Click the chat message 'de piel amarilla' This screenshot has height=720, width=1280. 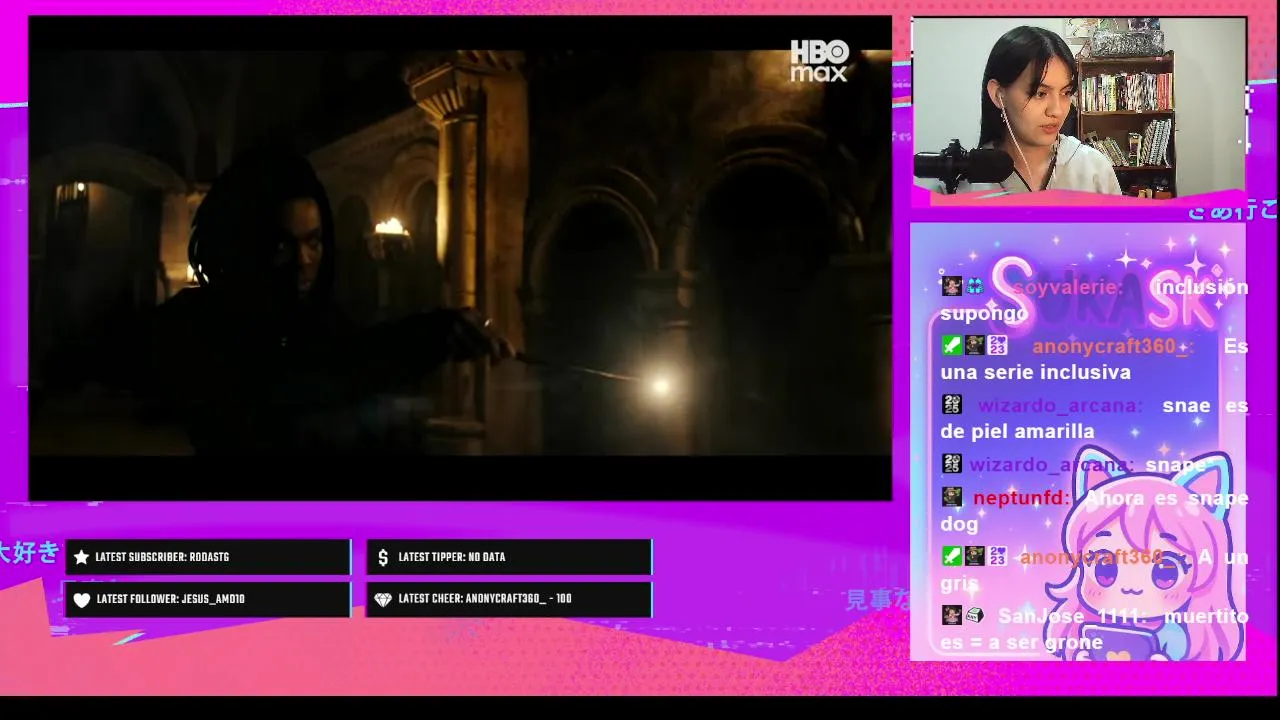(x=1017, y=432)
